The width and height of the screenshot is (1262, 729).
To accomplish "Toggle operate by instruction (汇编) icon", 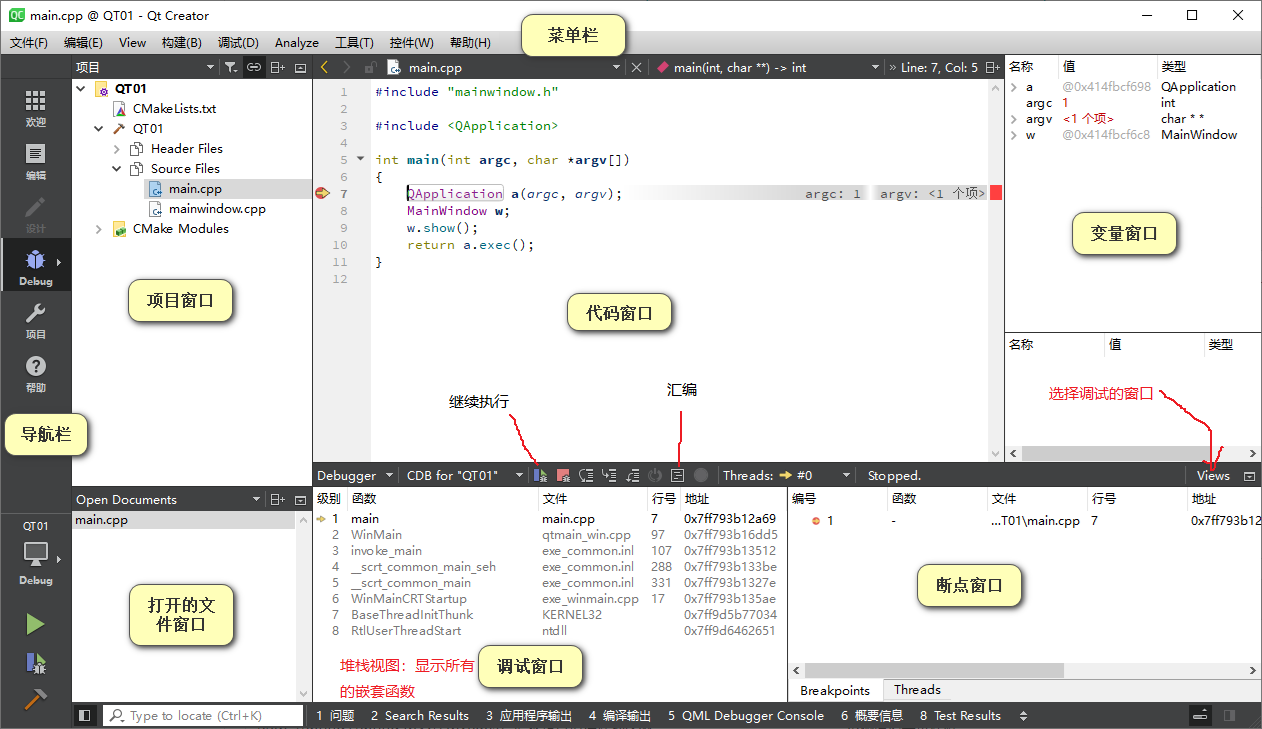I will [x=678, y=475].
